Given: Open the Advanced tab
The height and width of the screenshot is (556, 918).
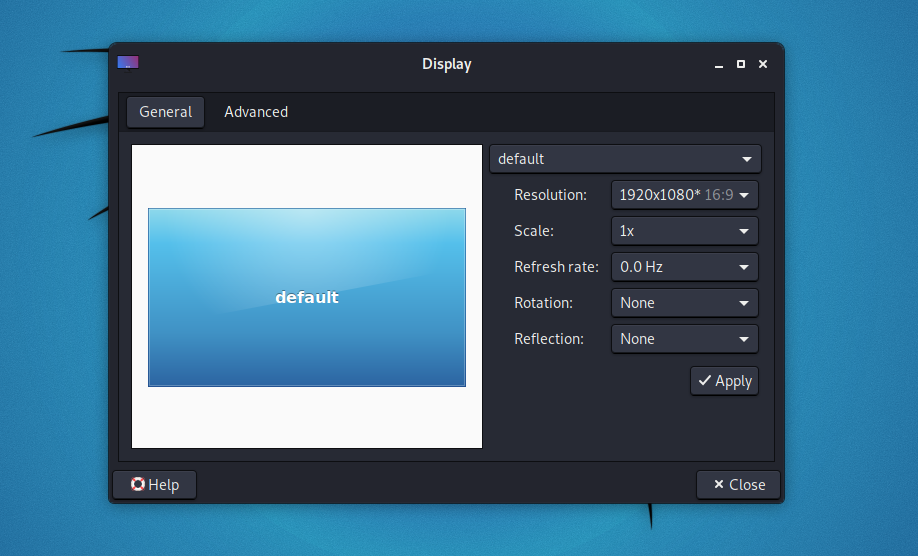Looking at the screenshot, I should [256, 112].
